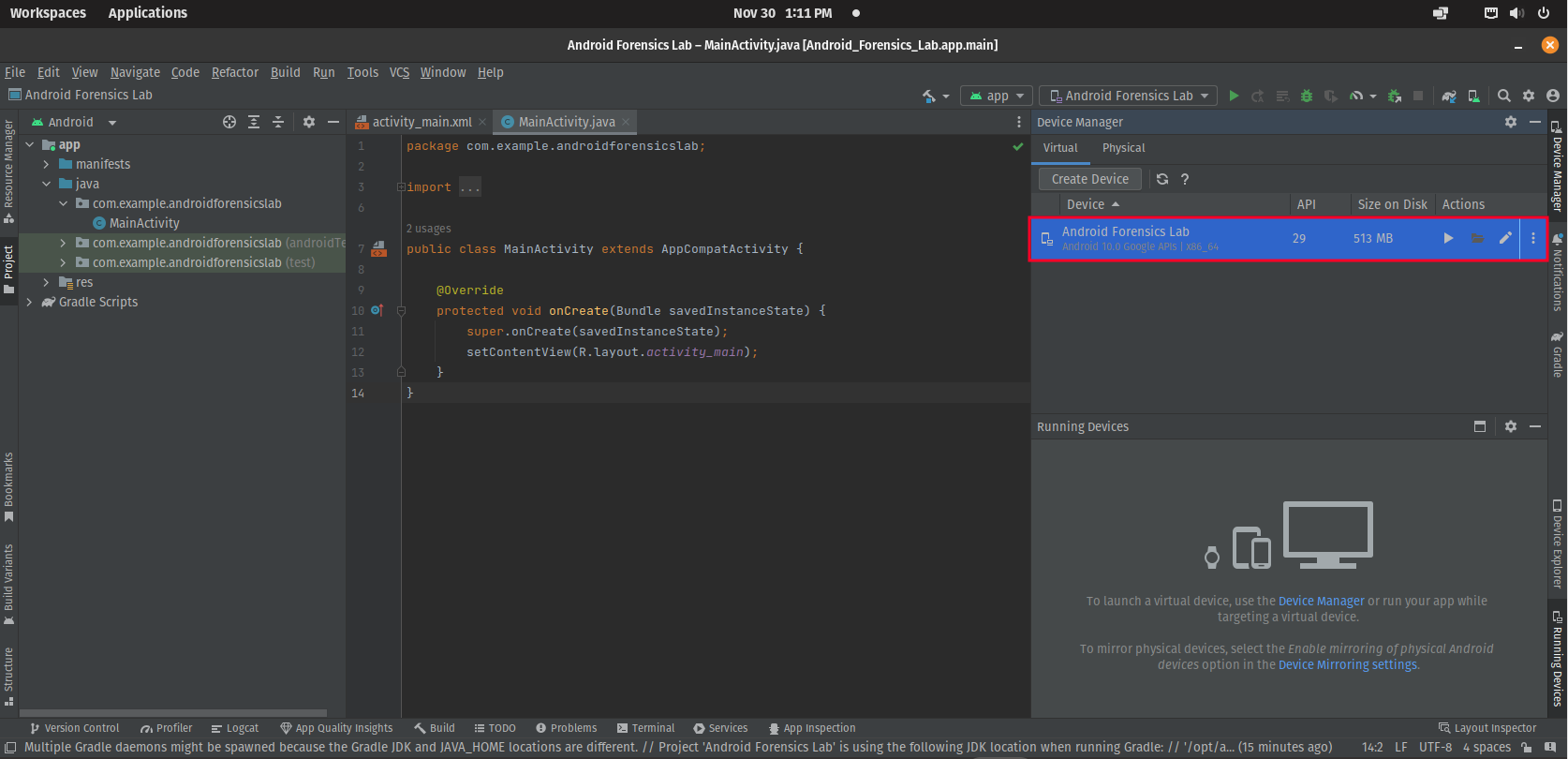Screen dimensions: 1568x759
Task: Click the Search Everywhere magnifier icon
Action: coord(1504,96)
